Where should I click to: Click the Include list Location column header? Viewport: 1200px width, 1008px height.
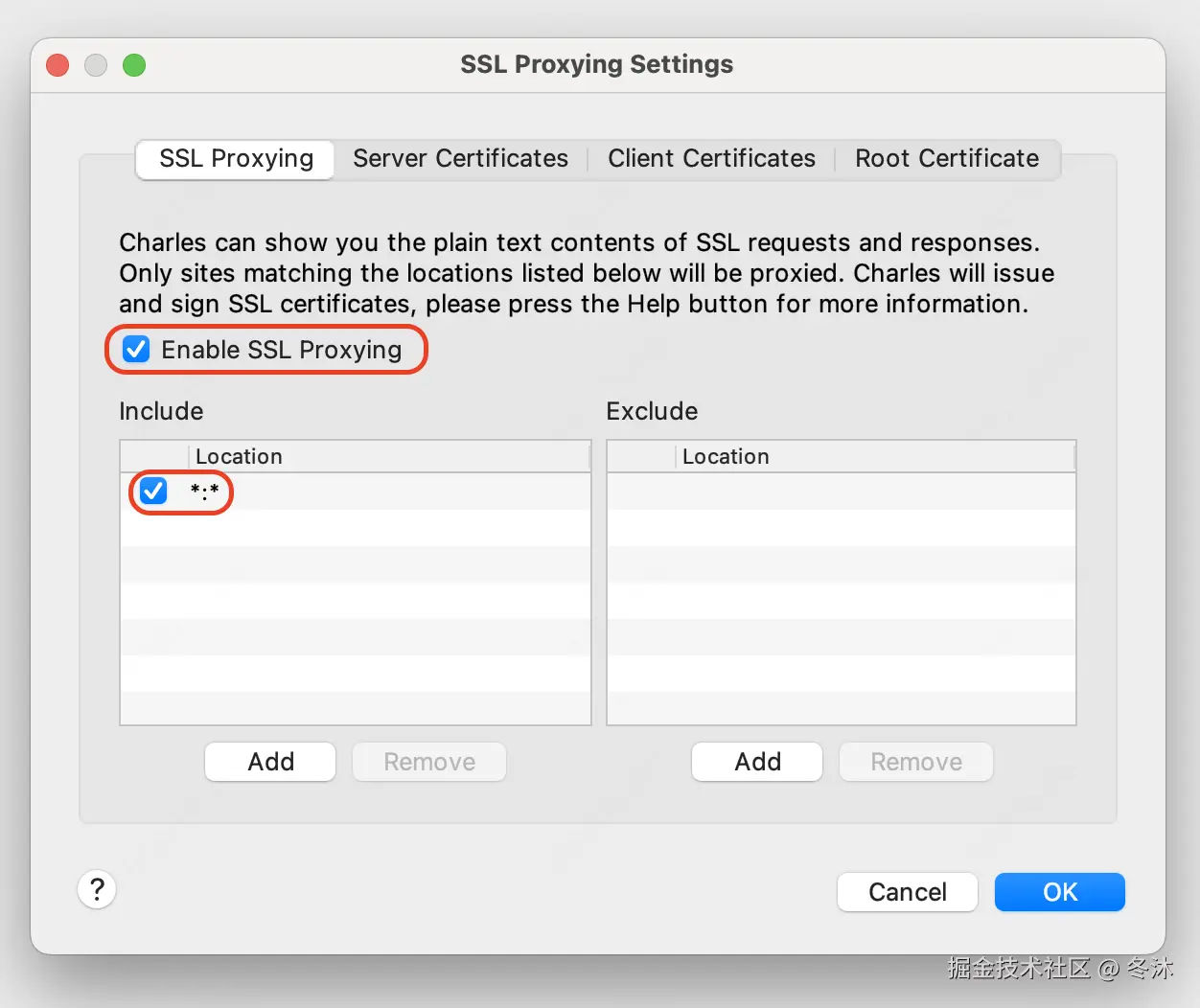pos(389,456)
